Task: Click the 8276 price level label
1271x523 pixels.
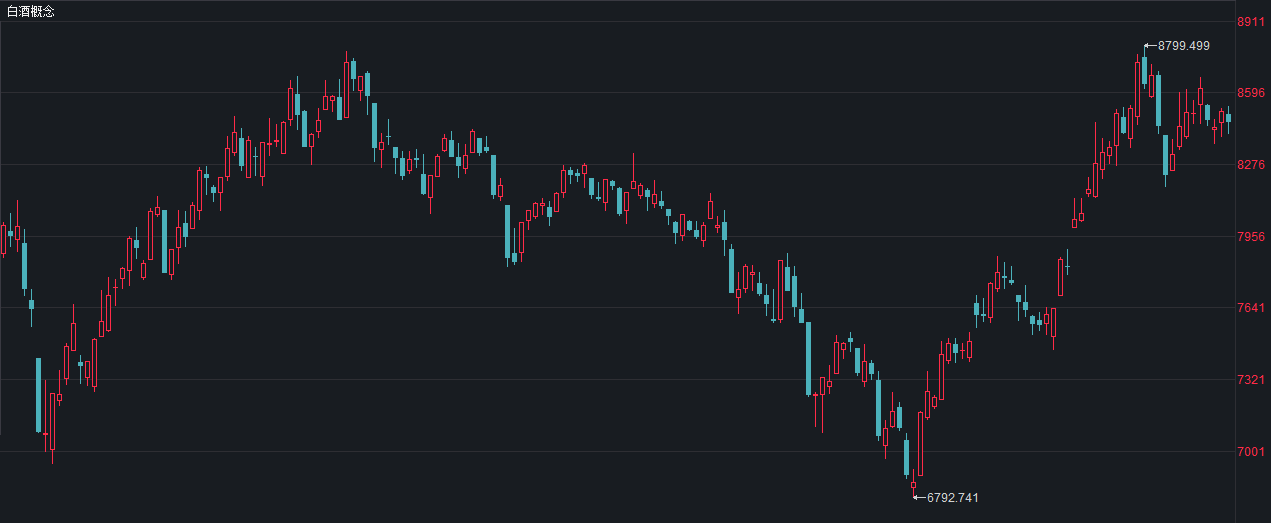Action: [x=1251, y=165]
